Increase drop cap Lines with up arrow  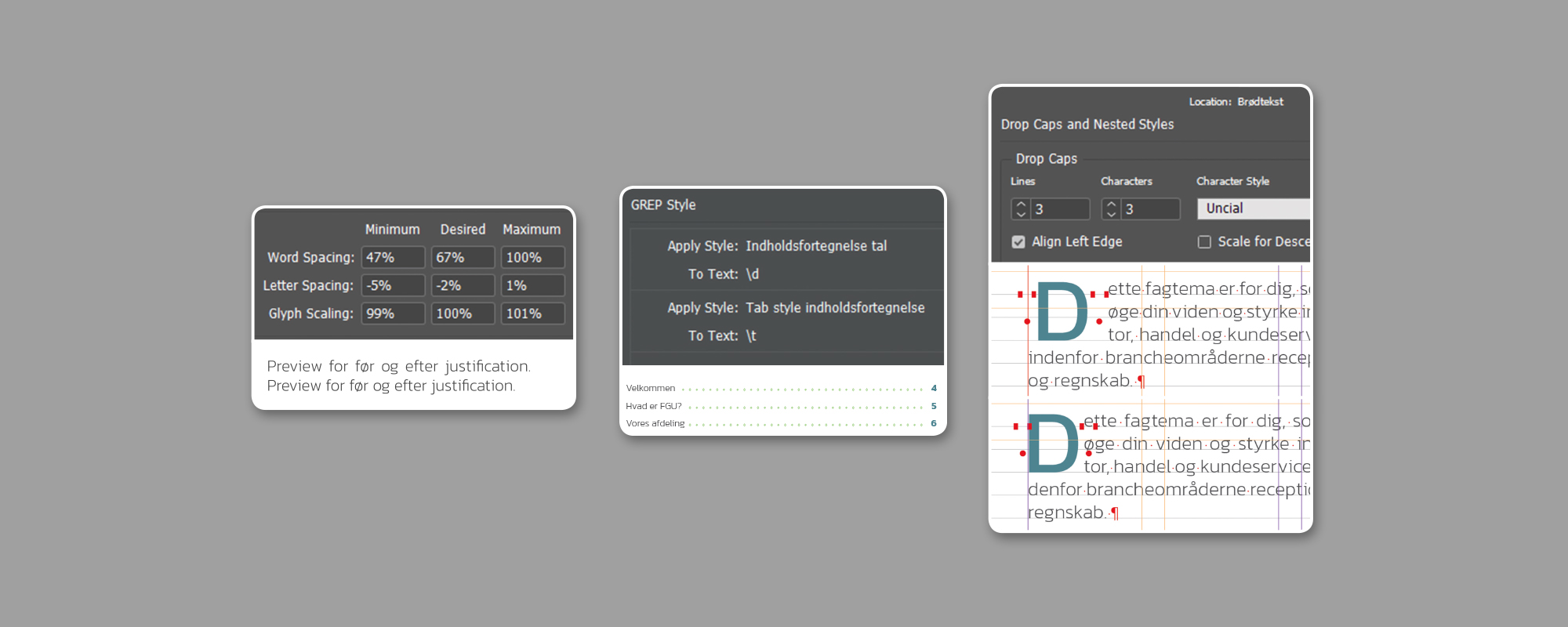[x=1021, y=205]
